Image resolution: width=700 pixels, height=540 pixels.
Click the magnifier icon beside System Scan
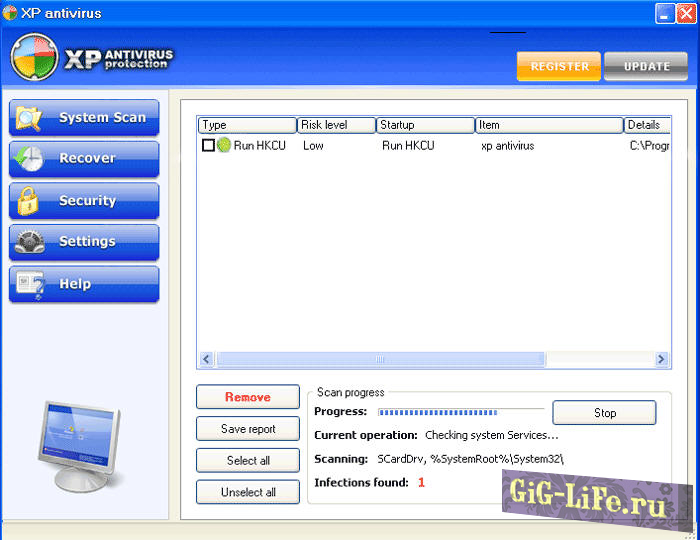[30, 118]
